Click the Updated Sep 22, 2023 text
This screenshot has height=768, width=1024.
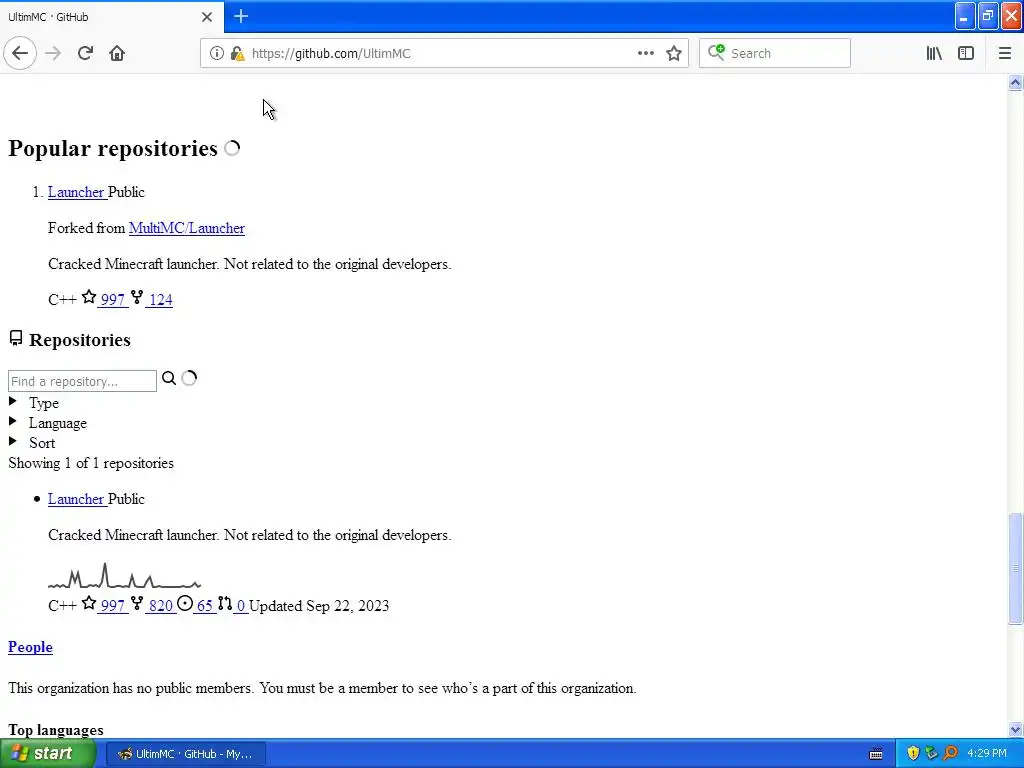[x=319, y=605]
